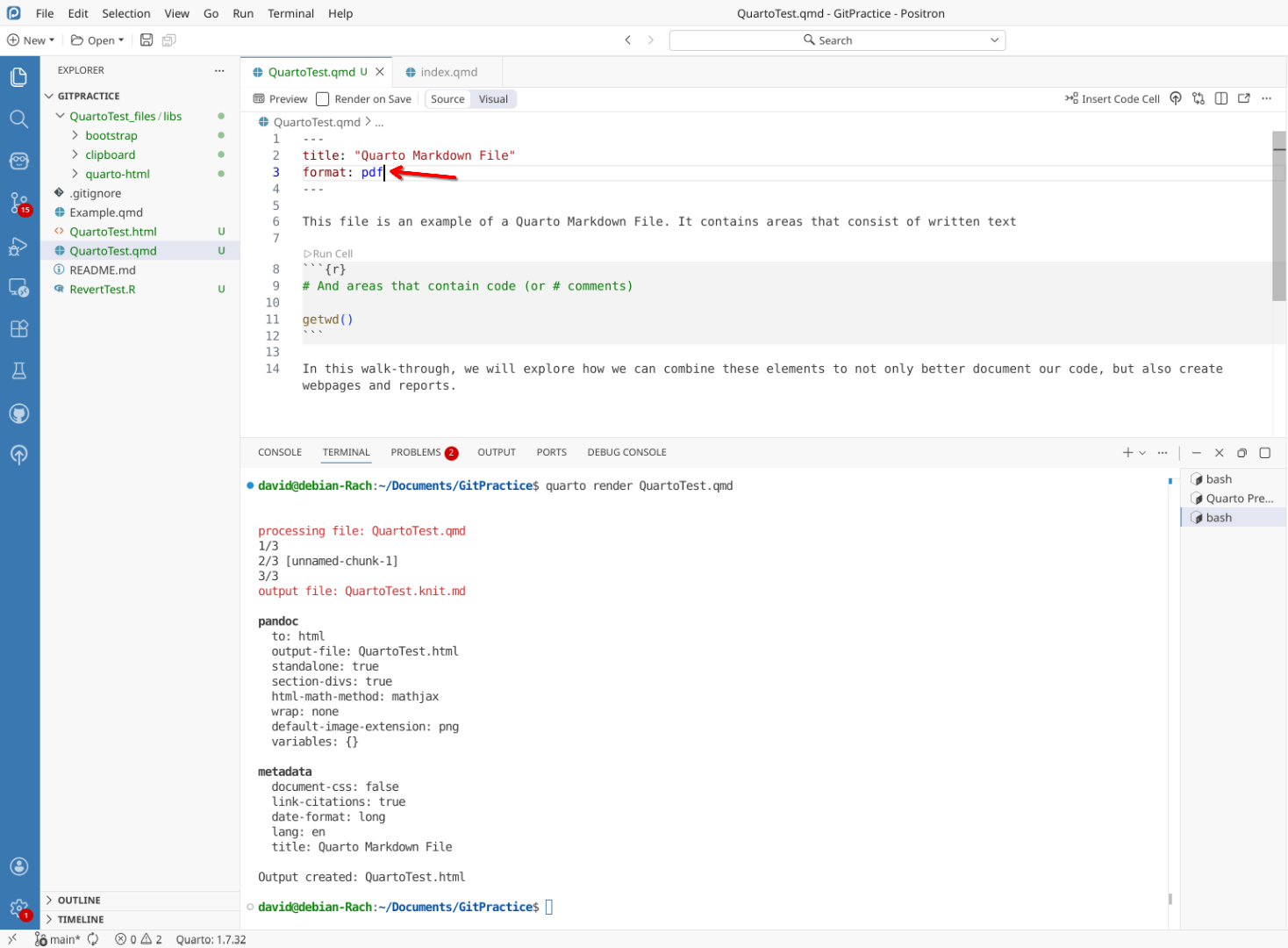Viewport: 1288px width, 948px height.
Task: Open the Search view in activity bar
Action: [19, 118]
